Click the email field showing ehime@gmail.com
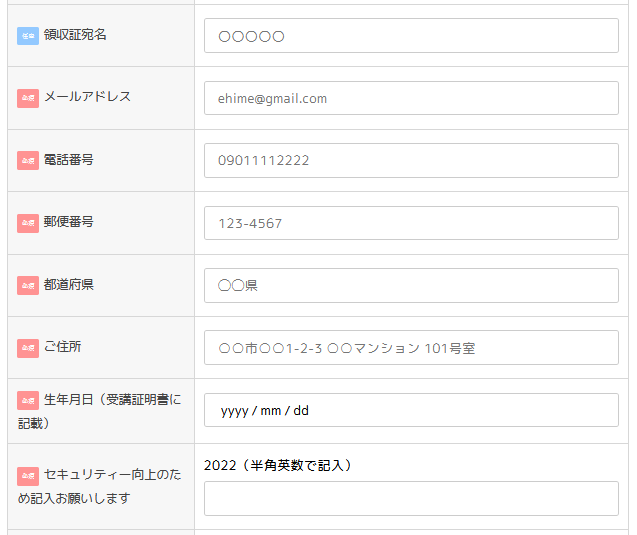The width and height of the screenshot is (637, 535). pyautogui.click(x=411, y=98)
